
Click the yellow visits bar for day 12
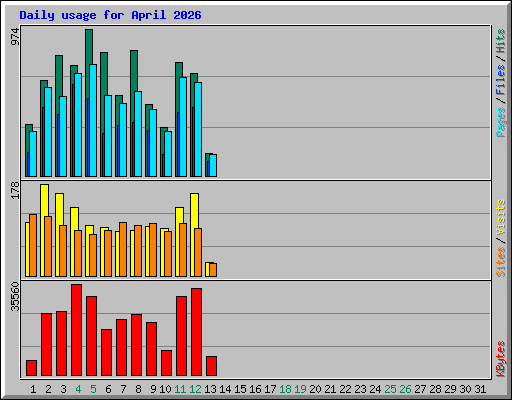click(195, 211)
